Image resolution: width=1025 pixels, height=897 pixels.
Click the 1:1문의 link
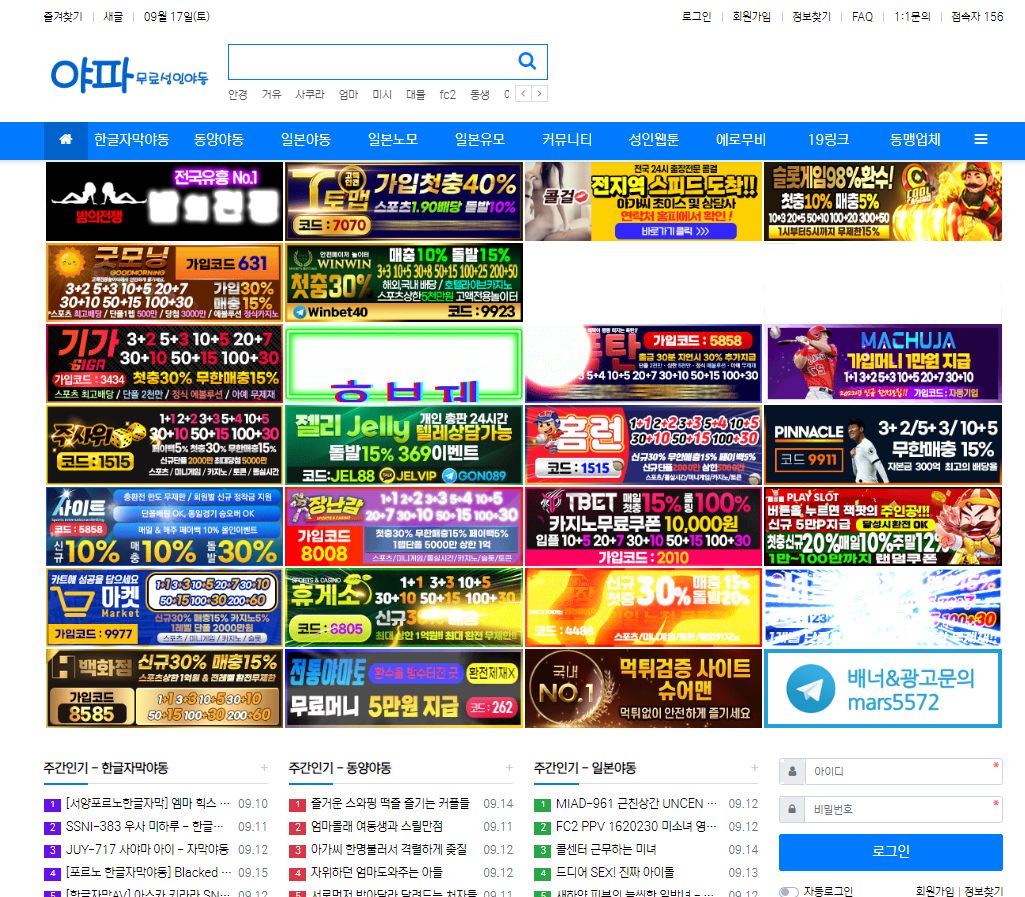pos(912,17)
